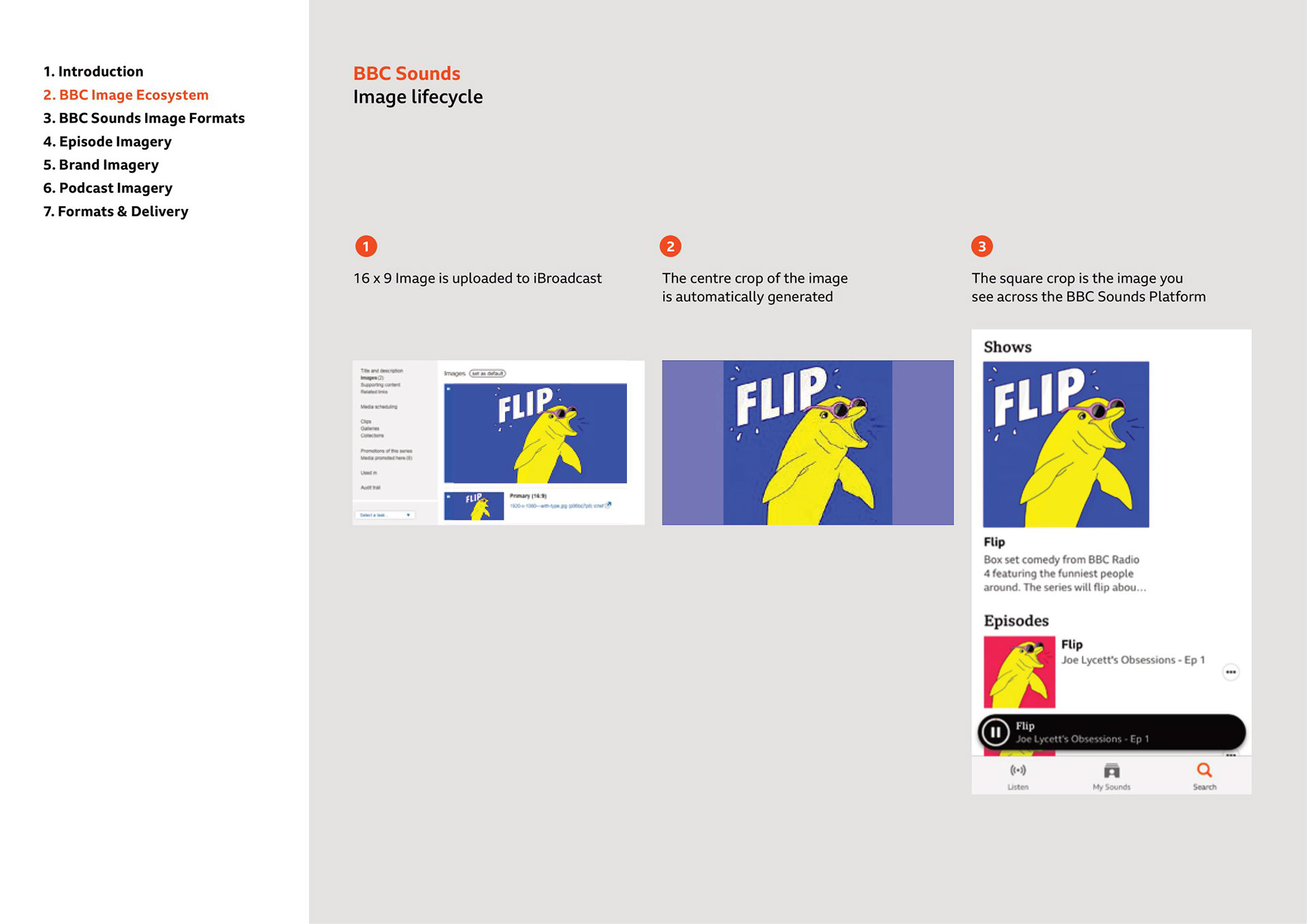Viewport: 1307px width, 924px height.
Task: Go to 1. Introduction section
Action: pos(93,71)
